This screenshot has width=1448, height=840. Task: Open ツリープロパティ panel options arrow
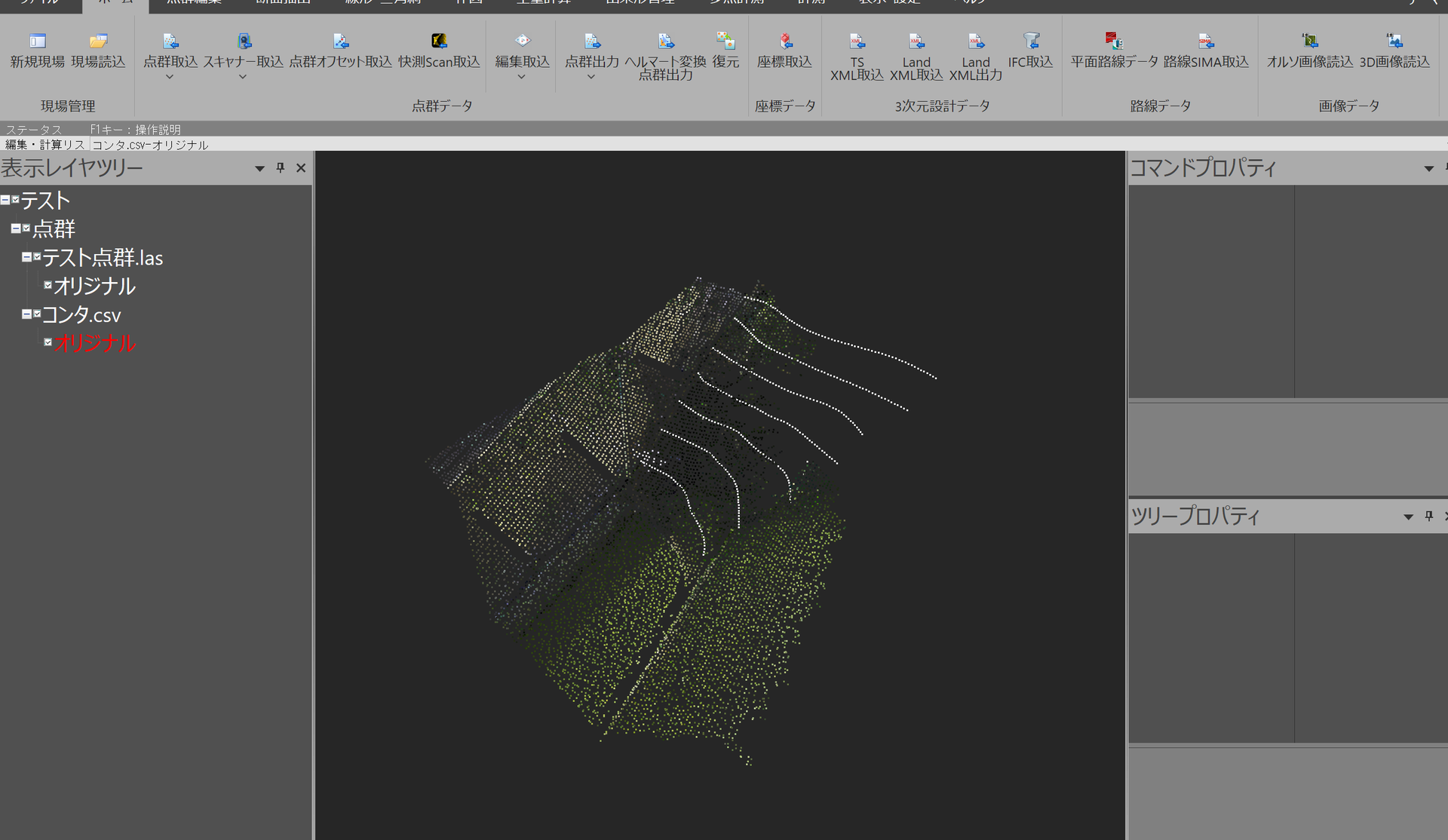coord(1408,517)
